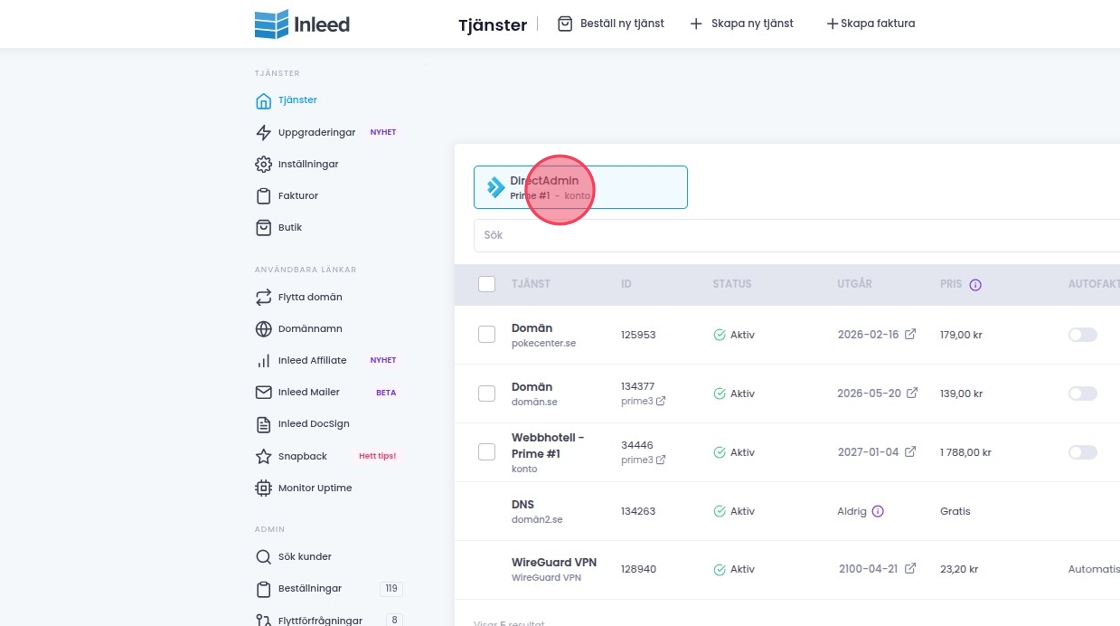Click the Inleed logo

tap(301, 24)
